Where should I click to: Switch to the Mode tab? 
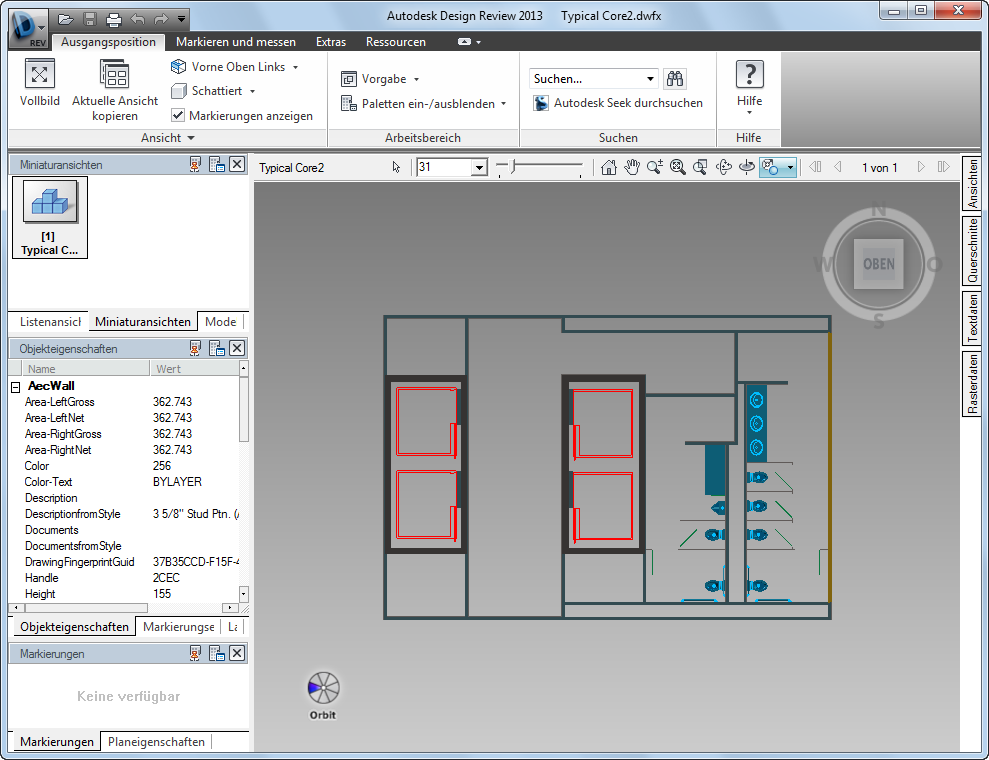click(x=221, y=322)
